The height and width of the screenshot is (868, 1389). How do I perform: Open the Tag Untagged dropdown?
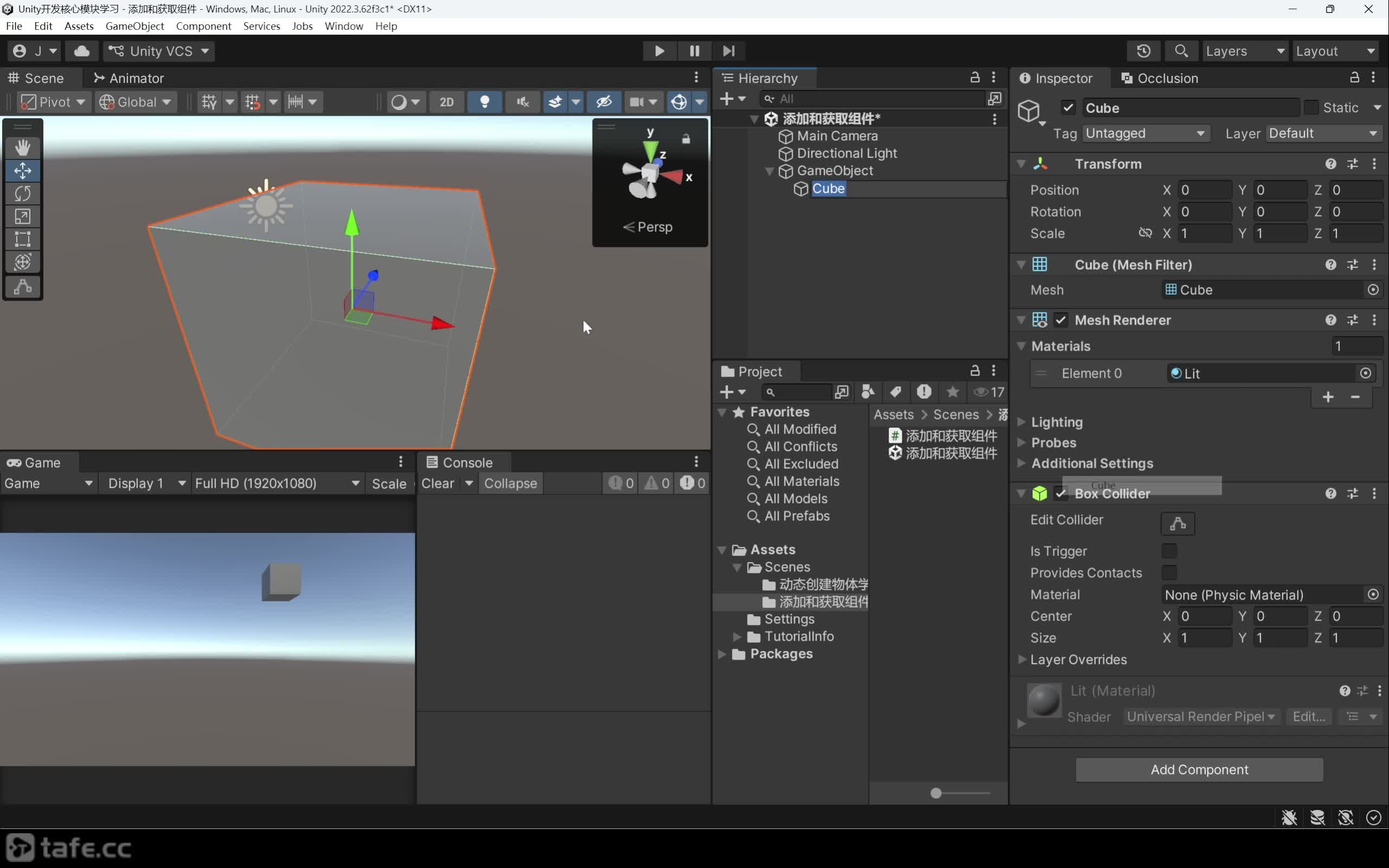(1145, 134)
